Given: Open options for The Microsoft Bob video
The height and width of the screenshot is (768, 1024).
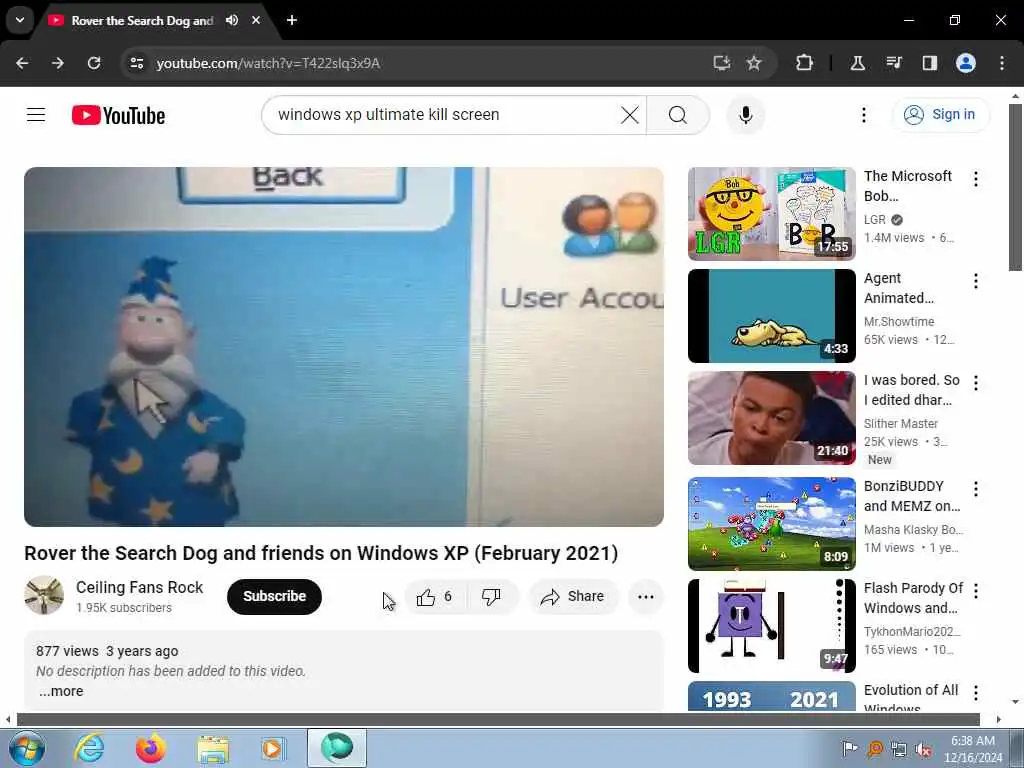Looking at the screenshot, I should click(976, 179).
